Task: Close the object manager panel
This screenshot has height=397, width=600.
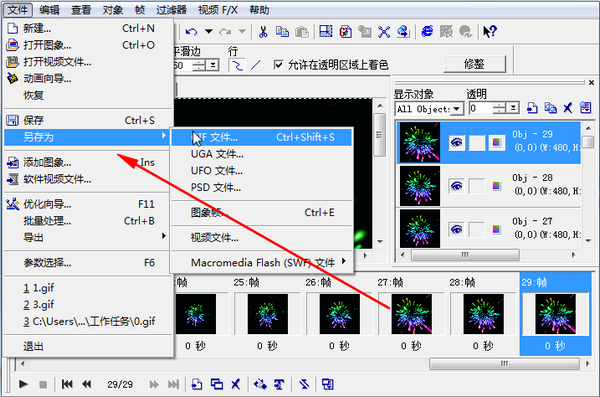Action: 591,82
